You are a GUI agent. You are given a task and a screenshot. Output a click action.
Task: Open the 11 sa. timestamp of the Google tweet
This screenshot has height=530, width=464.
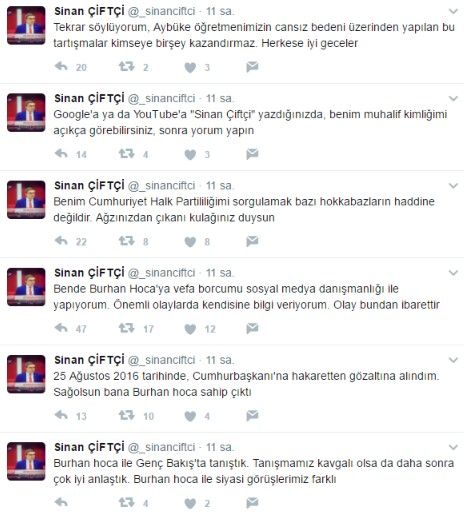click(220, 98)
